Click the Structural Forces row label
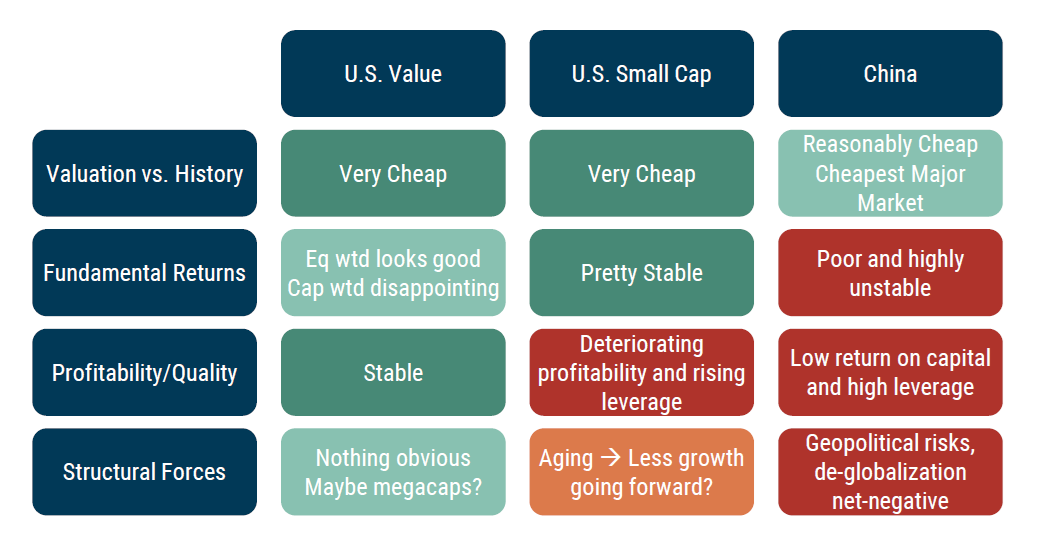The image size is (1046, 536). tap(144, 472)
